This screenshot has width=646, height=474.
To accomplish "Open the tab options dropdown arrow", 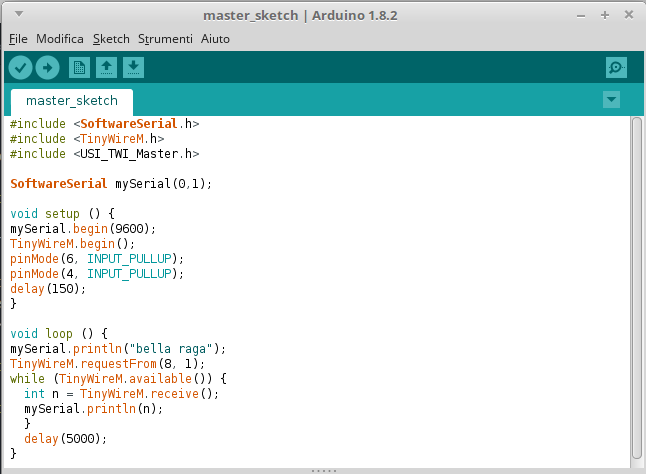I will [611, 100].
